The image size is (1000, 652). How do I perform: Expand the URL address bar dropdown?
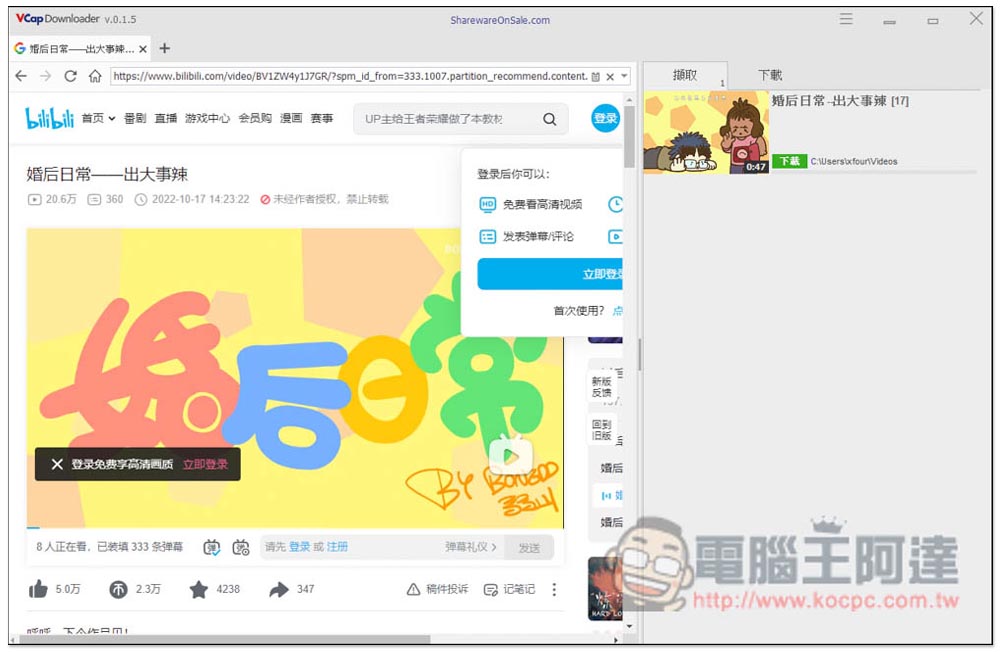[x=624, y=76]
